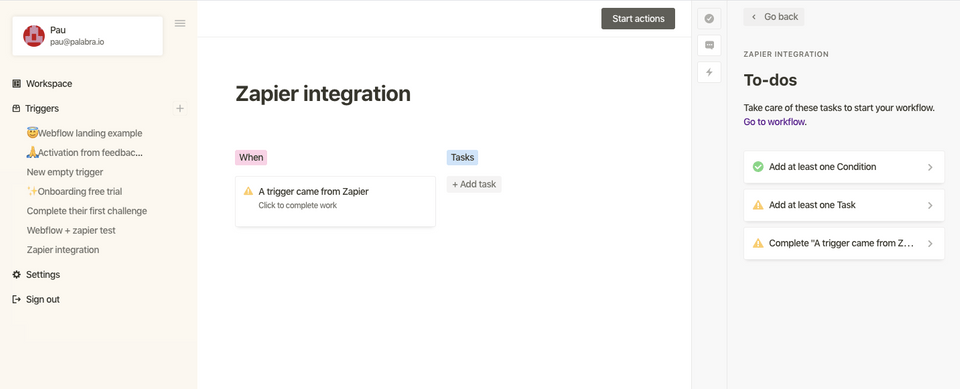The width and height of the screenshot is (960, 389).
Task: Open the lightning bolt panel icon
Action: [x=709, y=72]
